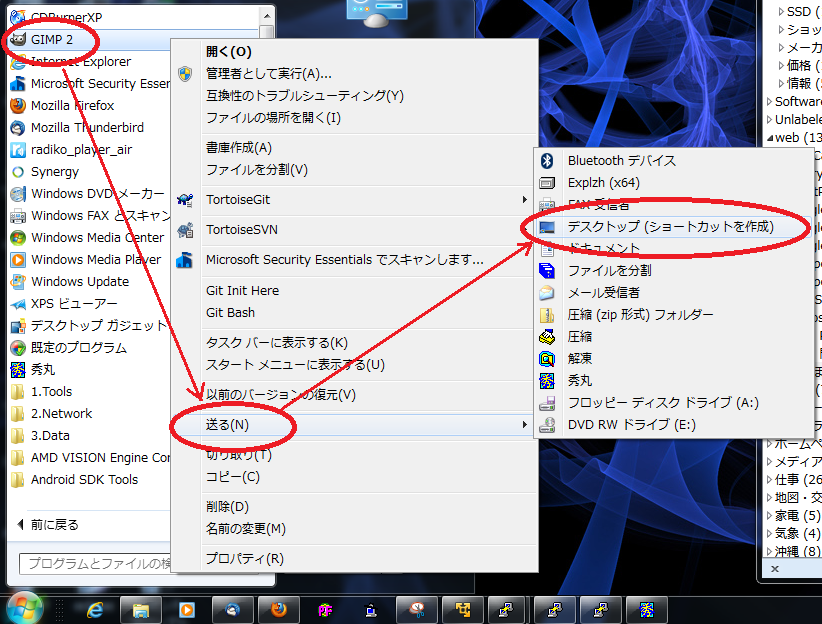
Task: Expand the TortoiseGit submenu arrow
Action: point(524,200)
